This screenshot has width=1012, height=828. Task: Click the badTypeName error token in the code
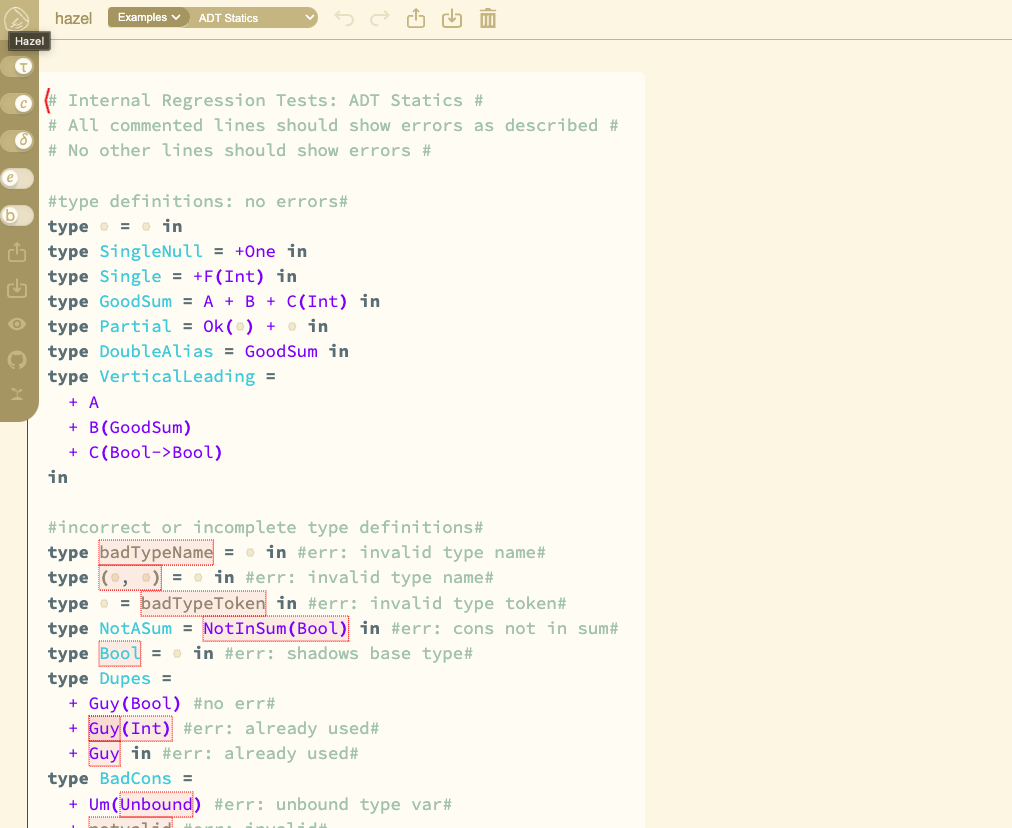156,553
